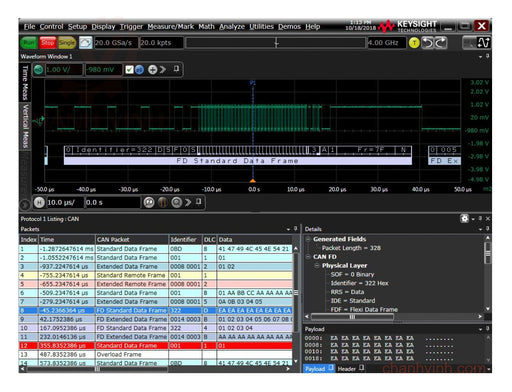Click the 4.00 GHz bandwidth field
This screenshot has width=512, height=392.
tap(387, 43)
